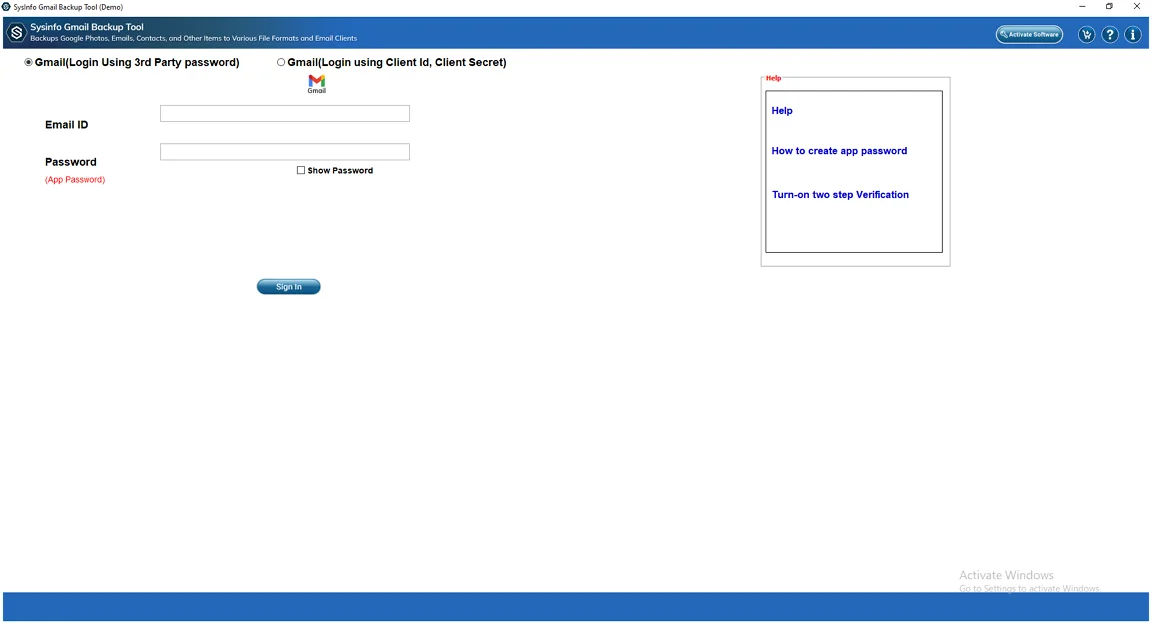Screen dimensions: 1152x623
Task: Click the red Help panel header label
Action: [774, 77]
